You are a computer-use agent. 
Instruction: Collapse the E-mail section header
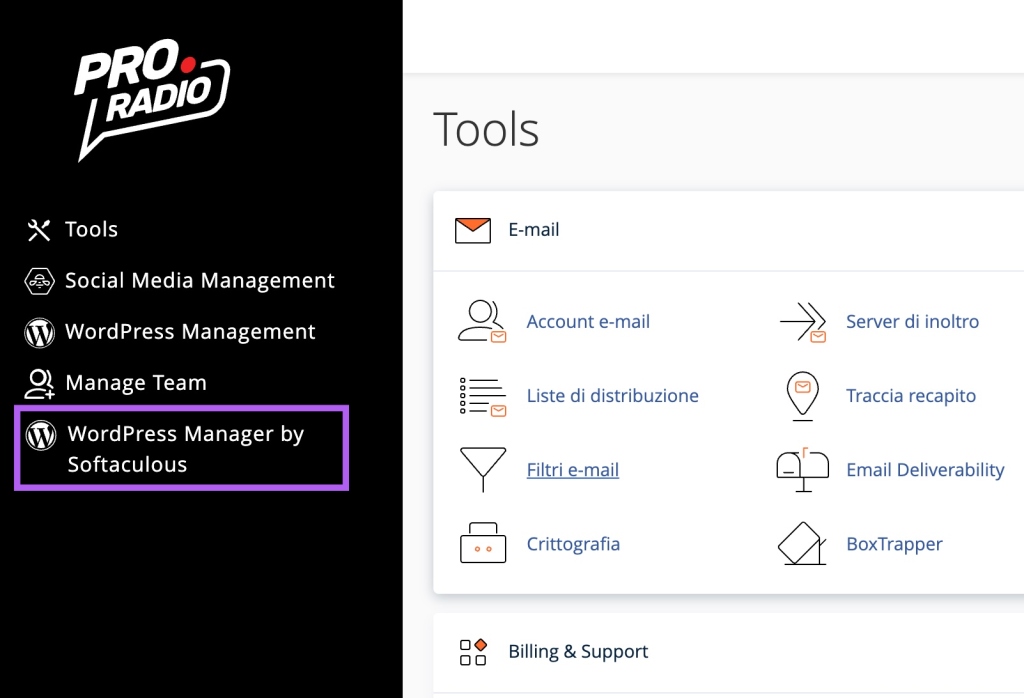[x=533, y=230]
